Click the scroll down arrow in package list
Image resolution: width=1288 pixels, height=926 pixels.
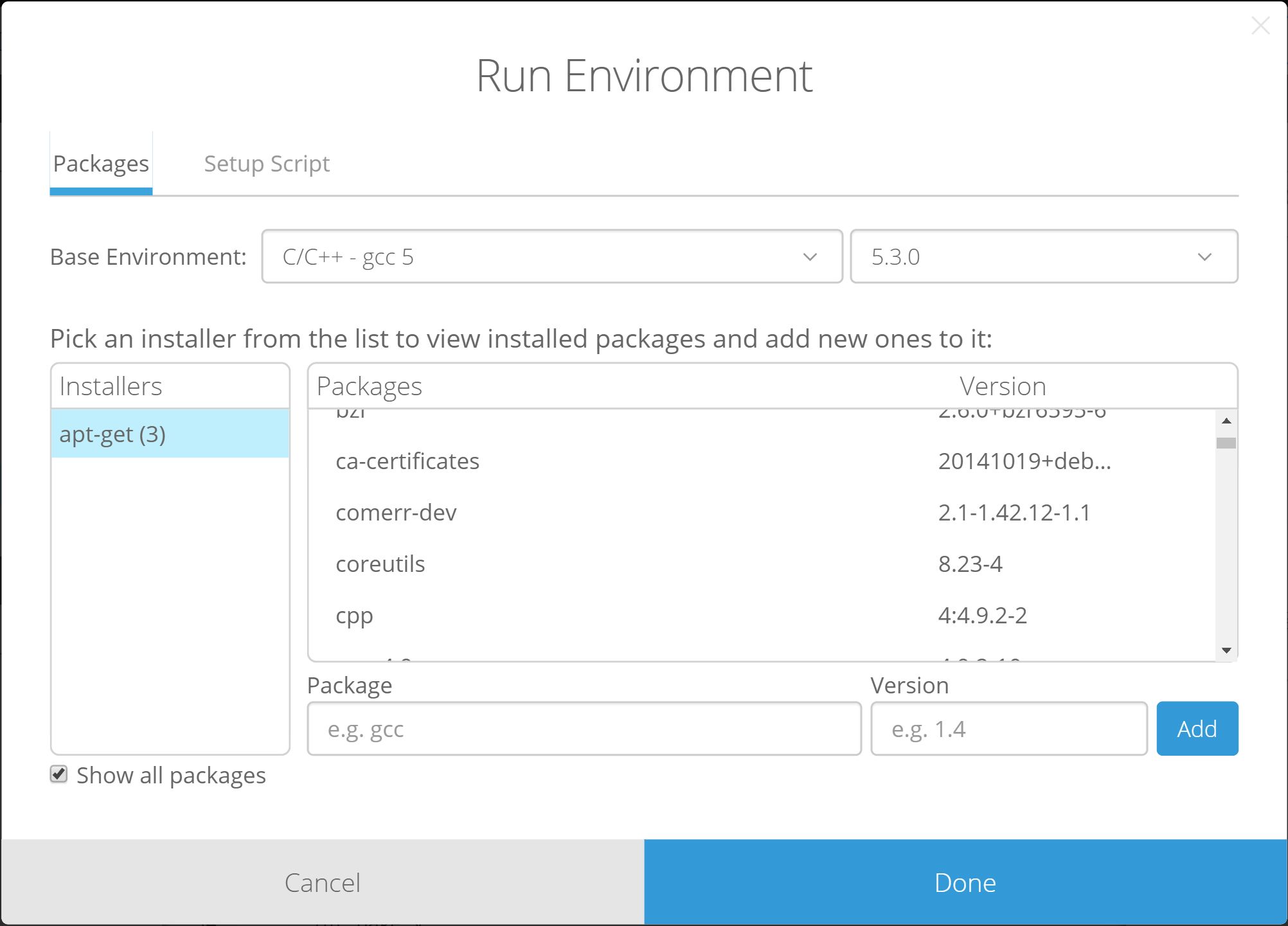click(x=1226, y=650)
